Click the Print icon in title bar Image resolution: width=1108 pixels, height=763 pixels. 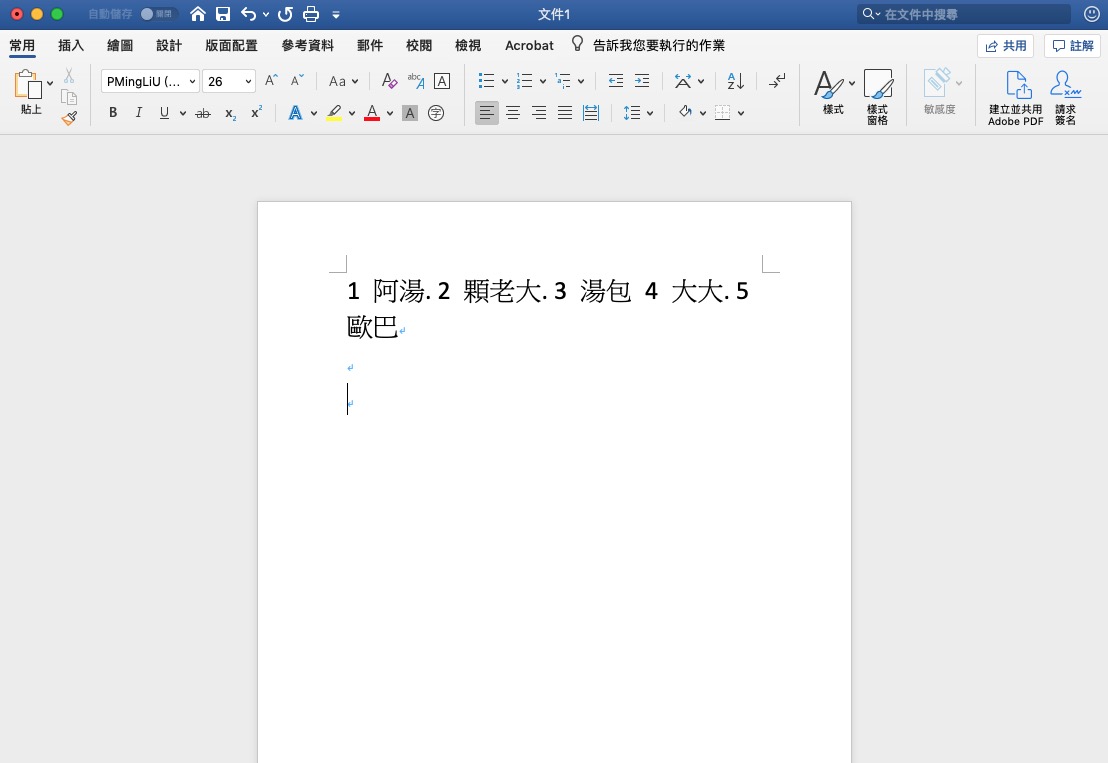(x=311, y=14)
